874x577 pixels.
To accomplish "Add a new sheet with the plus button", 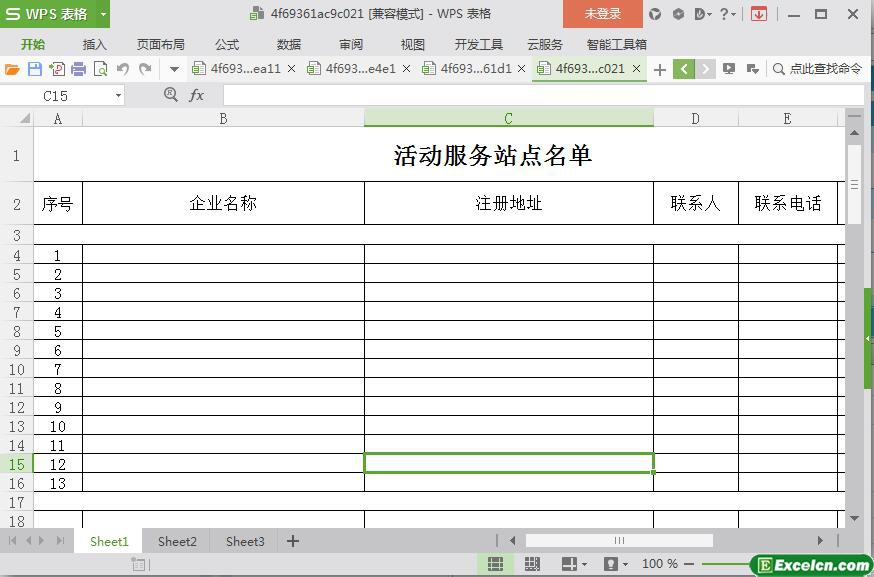I will point(293,541).
